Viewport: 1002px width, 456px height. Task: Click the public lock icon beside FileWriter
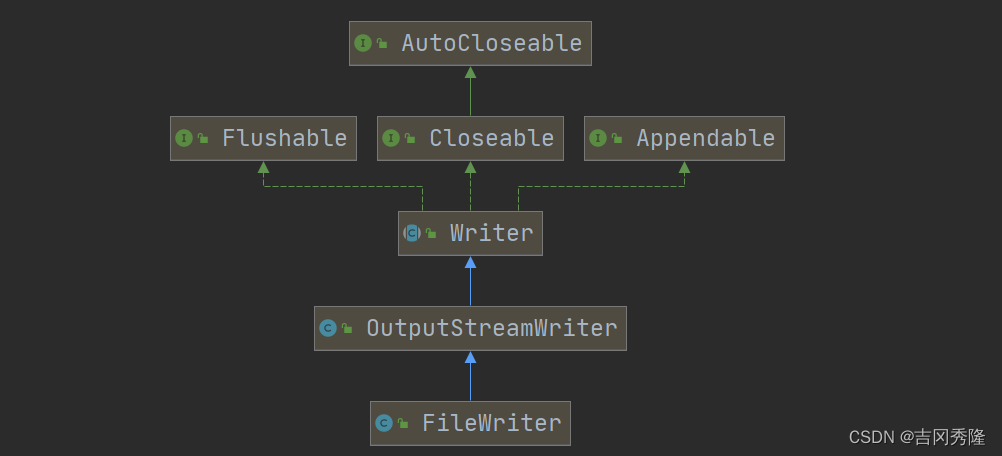point(403,424)
